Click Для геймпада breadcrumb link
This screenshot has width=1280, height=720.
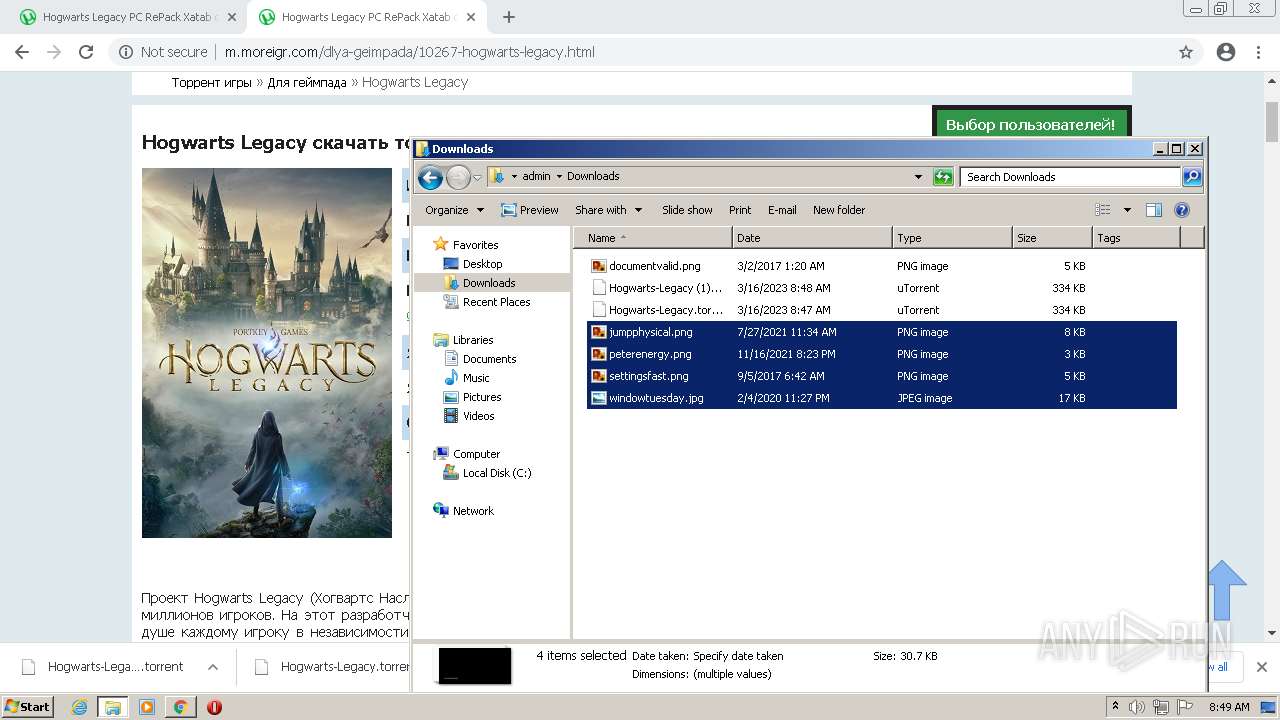(x=307, y=82)
